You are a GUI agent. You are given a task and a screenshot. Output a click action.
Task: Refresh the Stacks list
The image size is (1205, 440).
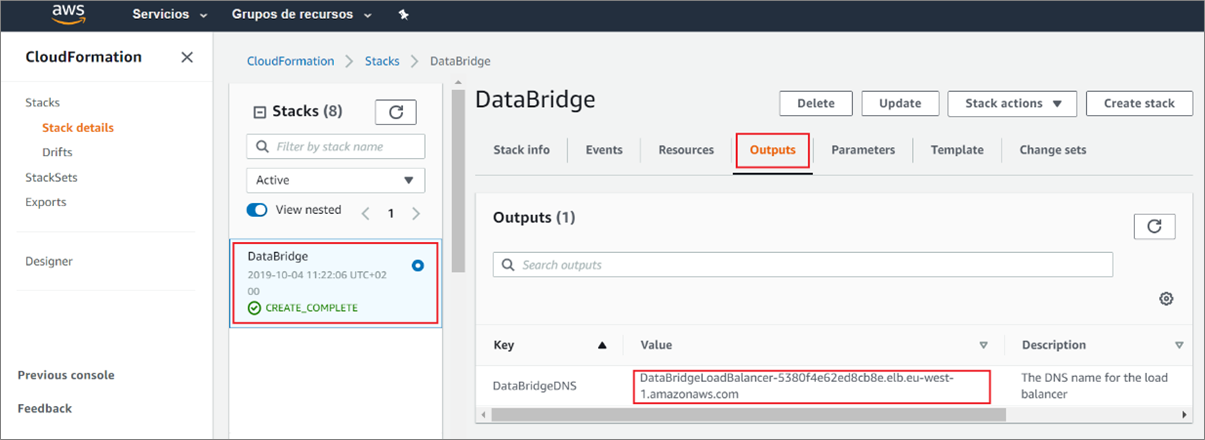(396, 112)
